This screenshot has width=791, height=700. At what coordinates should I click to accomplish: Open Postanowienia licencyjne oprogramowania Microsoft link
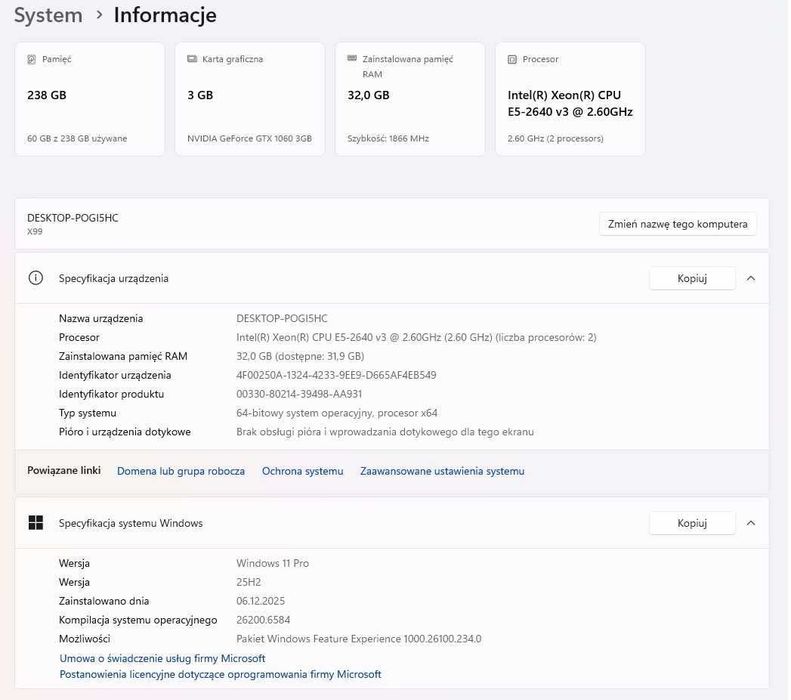pyautogui.click(x=220, y=675)
